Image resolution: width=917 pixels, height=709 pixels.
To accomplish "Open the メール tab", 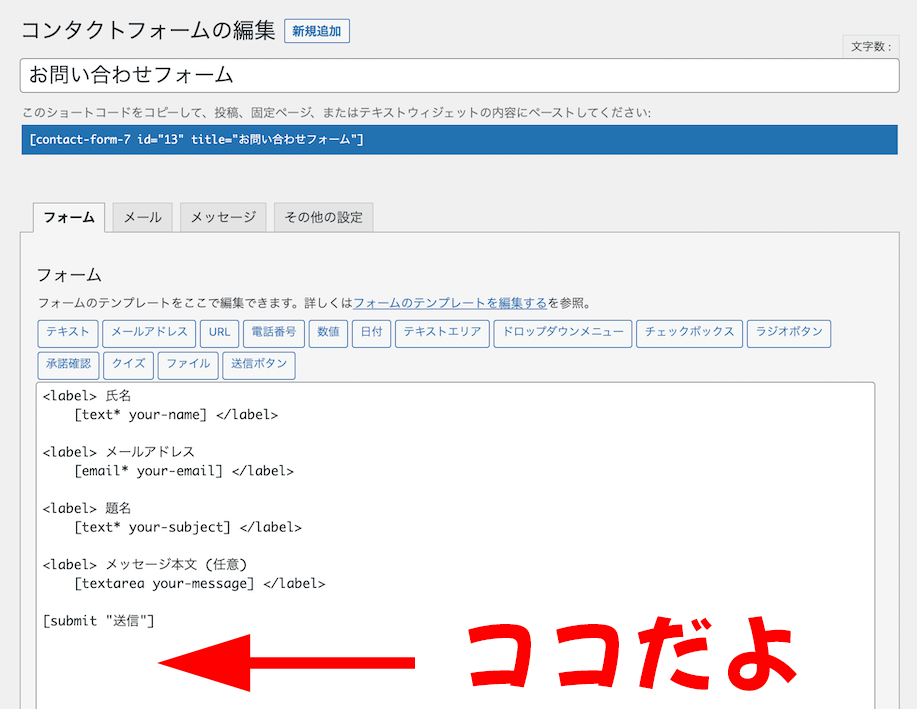I will click(x=142, y=218).
